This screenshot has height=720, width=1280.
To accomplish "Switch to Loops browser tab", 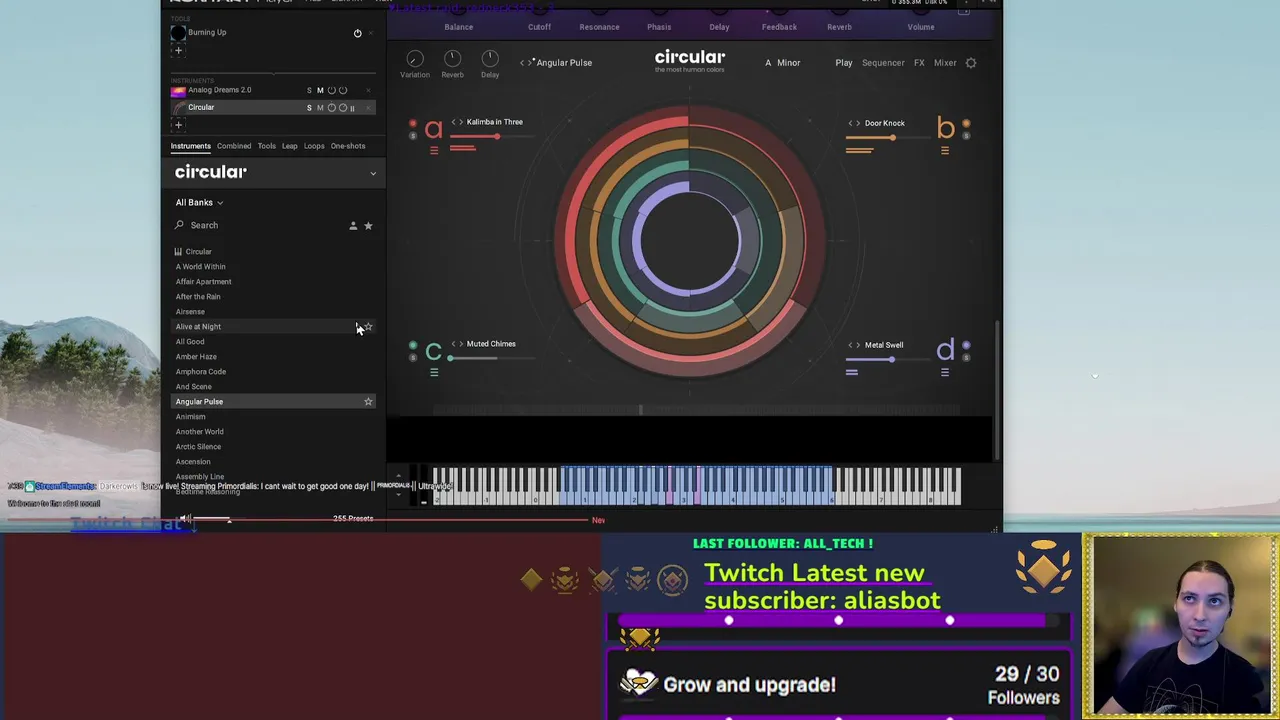I will (314, 146).
